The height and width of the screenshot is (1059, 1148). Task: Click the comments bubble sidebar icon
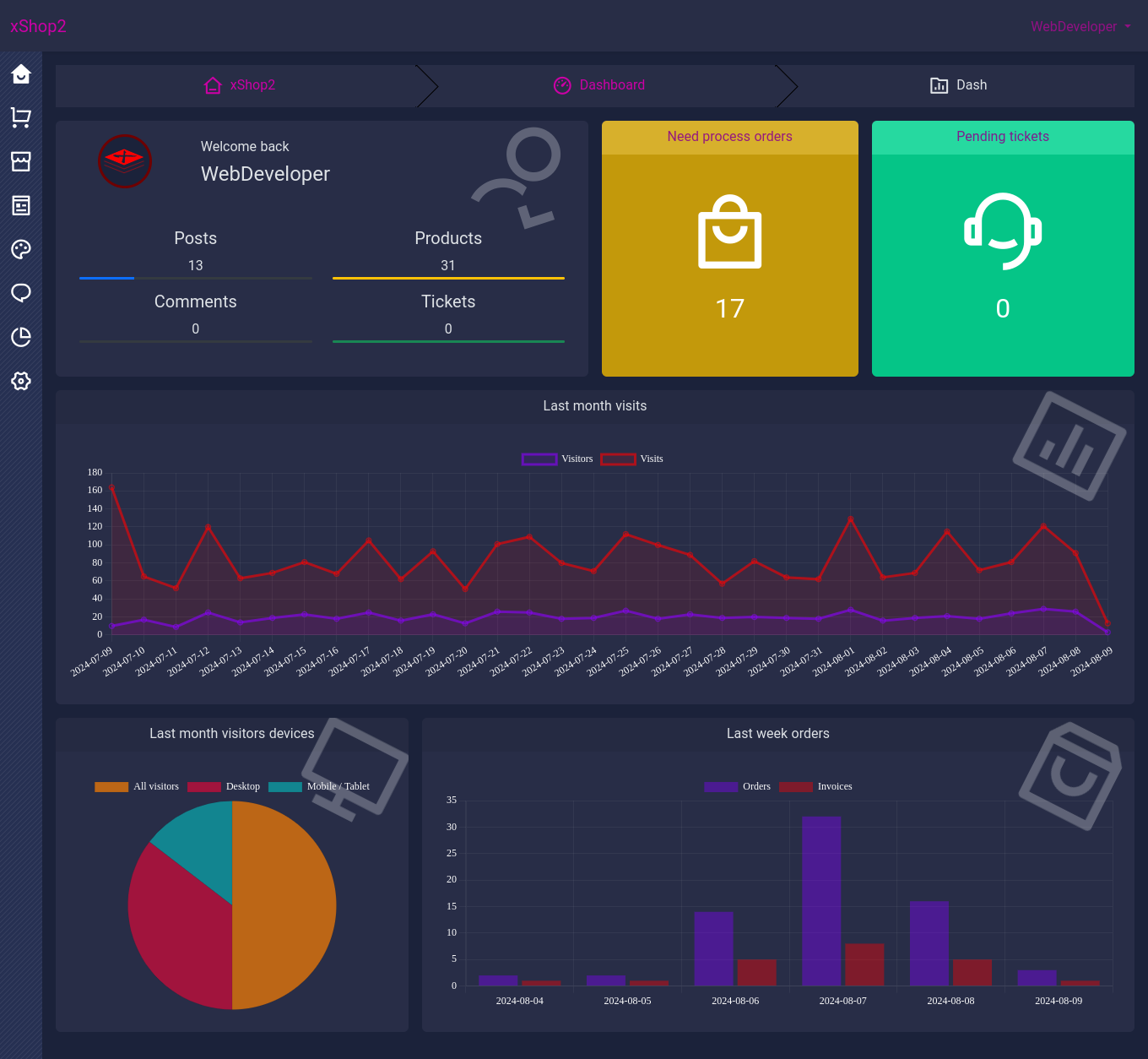[x=21, y=293]
